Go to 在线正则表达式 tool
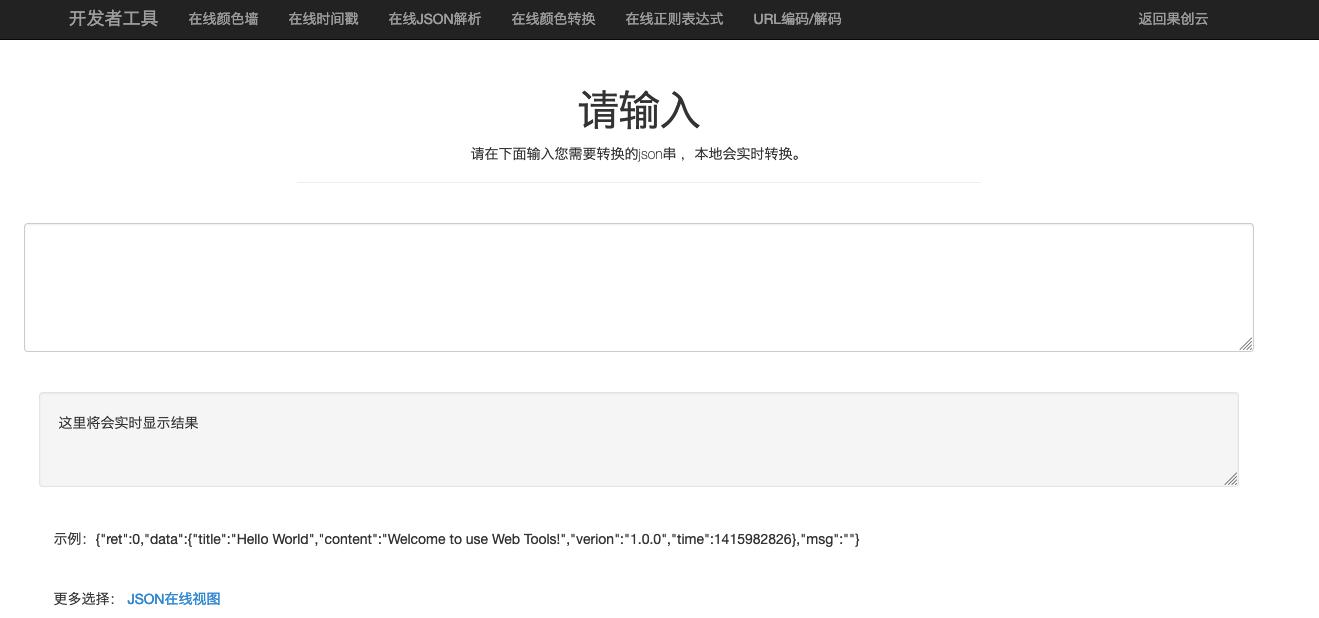The height and width of the screenshot is (618, 1319). click(673, 19)
